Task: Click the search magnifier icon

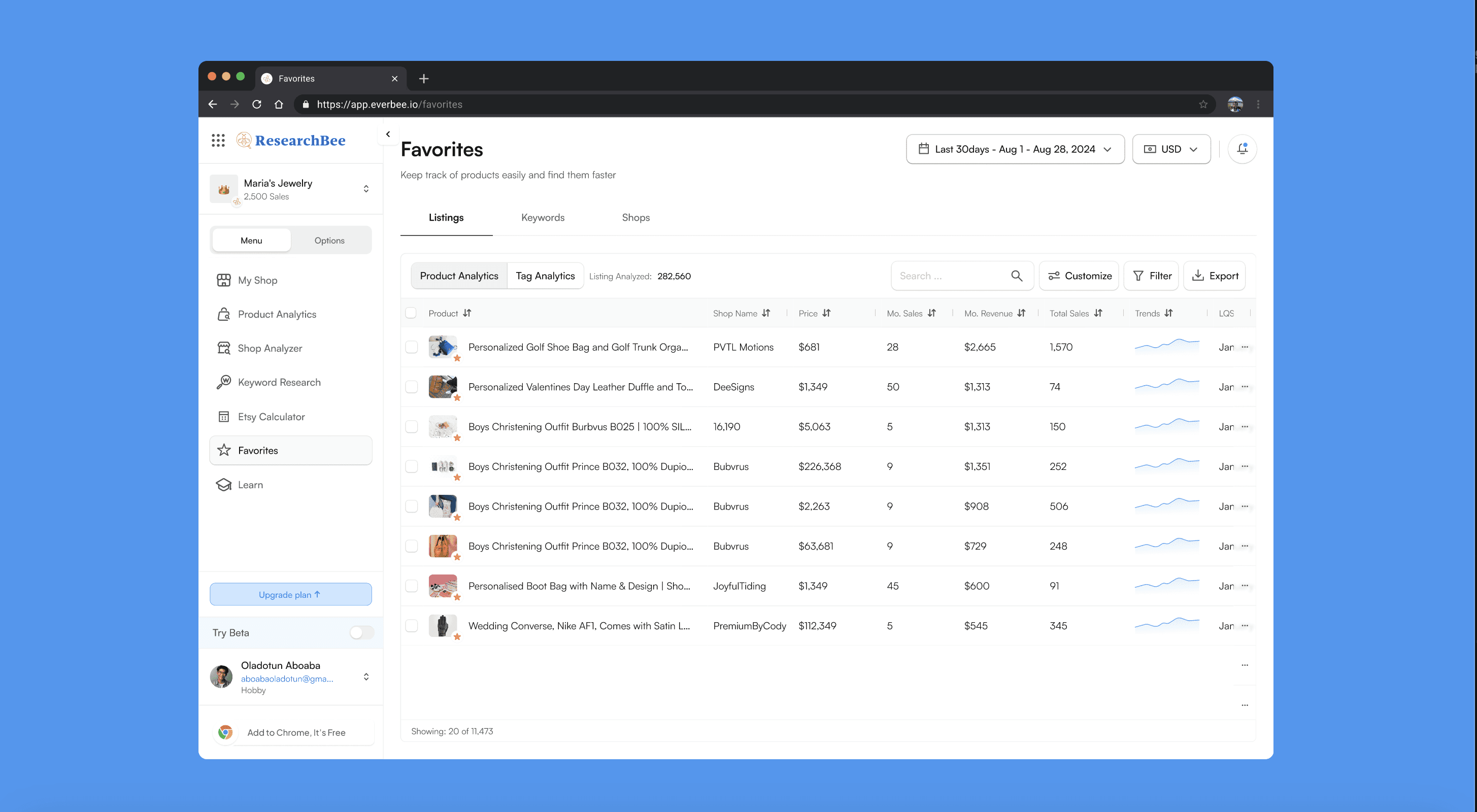Action: point(1017,276)
